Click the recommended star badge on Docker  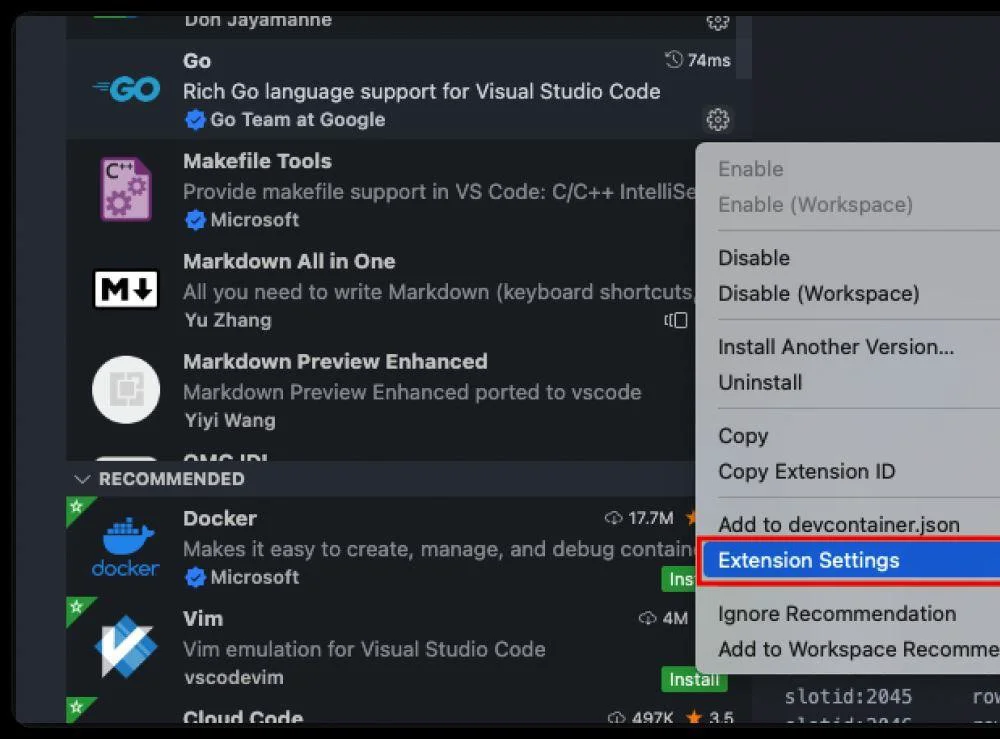coord(77,507)
